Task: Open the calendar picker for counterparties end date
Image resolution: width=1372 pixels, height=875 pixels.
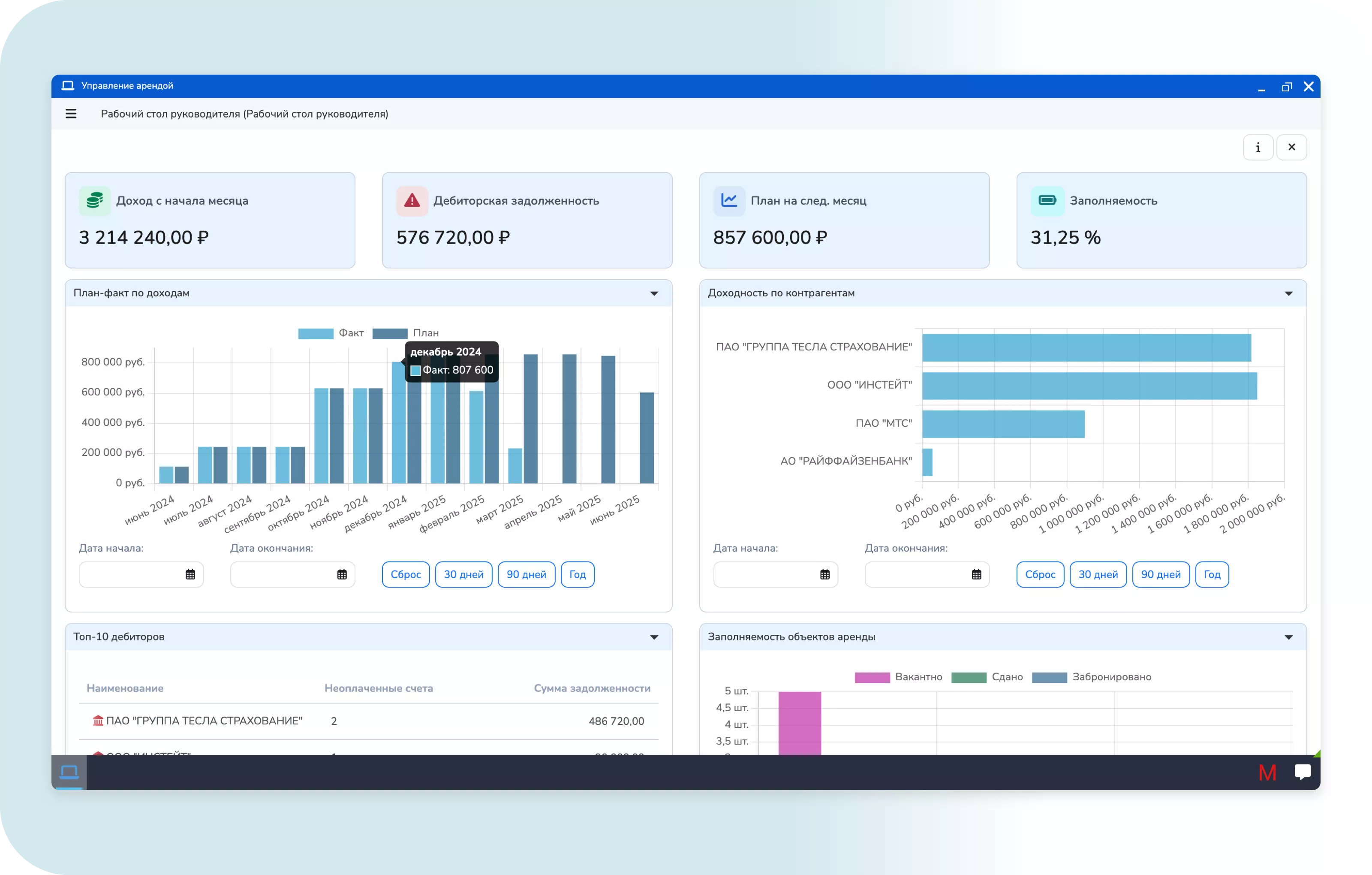Action: tap(976, 575)
